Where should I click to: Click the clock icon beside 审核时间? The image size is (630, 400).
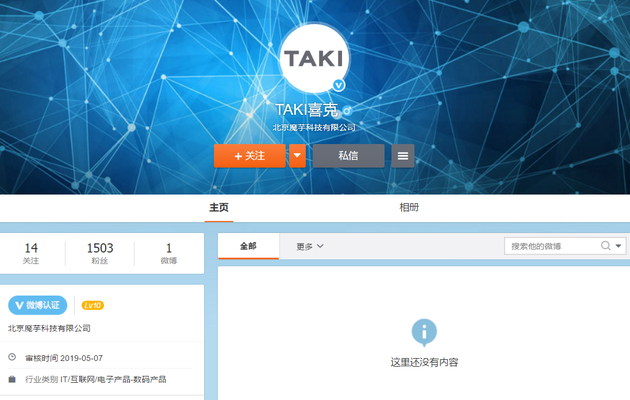click(12, 357)
